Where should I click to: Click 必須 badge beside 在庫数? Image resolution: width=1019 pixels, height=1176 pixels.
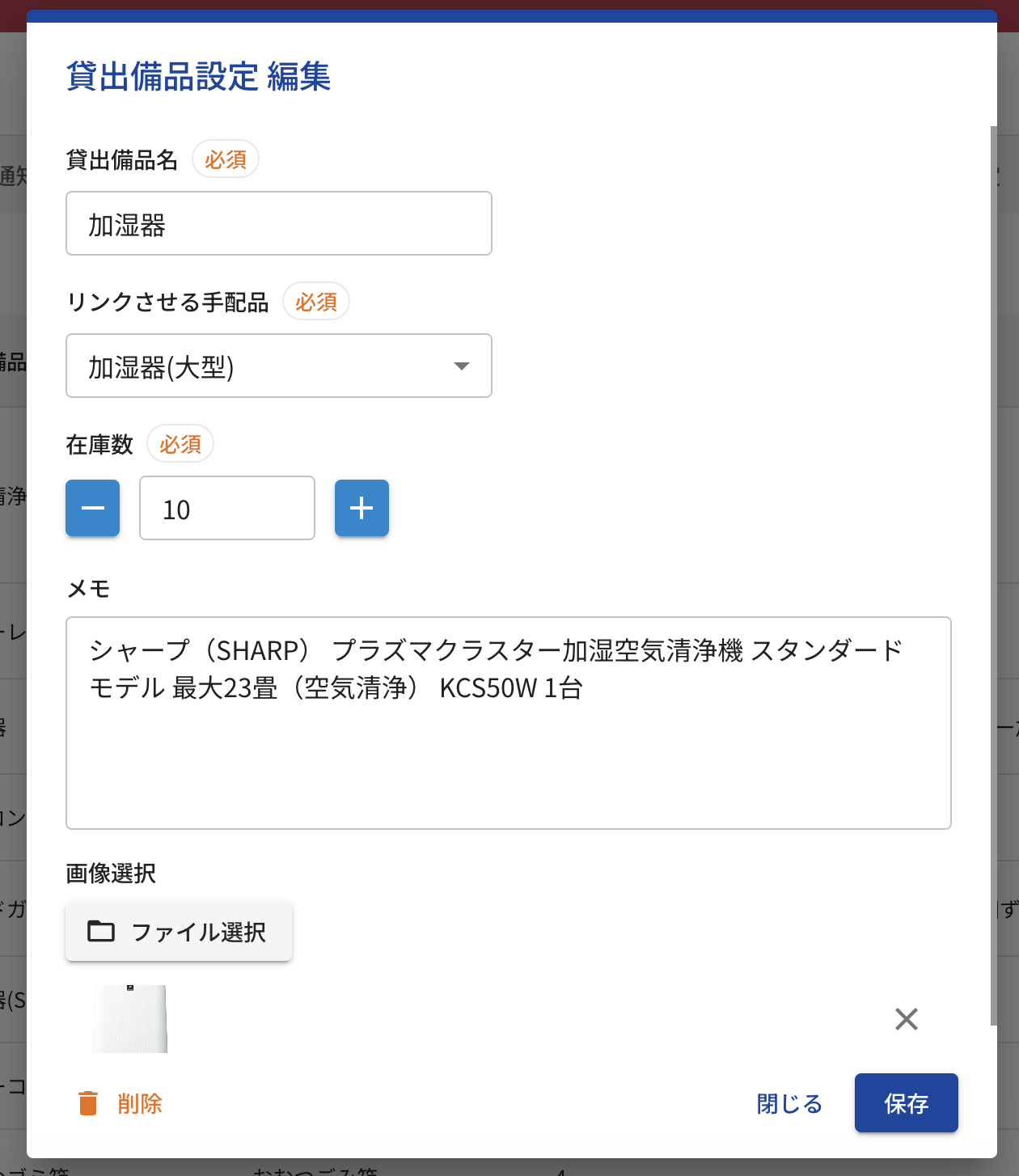click(x=180, y=444)
